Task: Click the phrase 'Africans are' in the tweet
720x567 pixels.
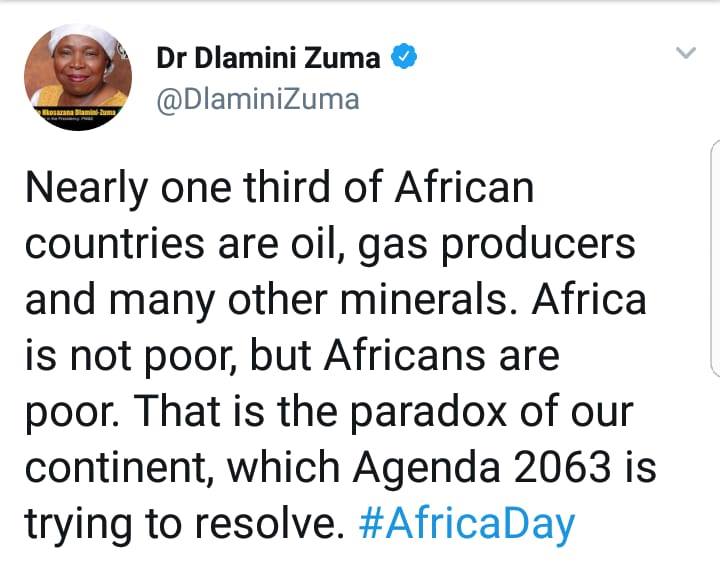Action: [x=441, y=356]
